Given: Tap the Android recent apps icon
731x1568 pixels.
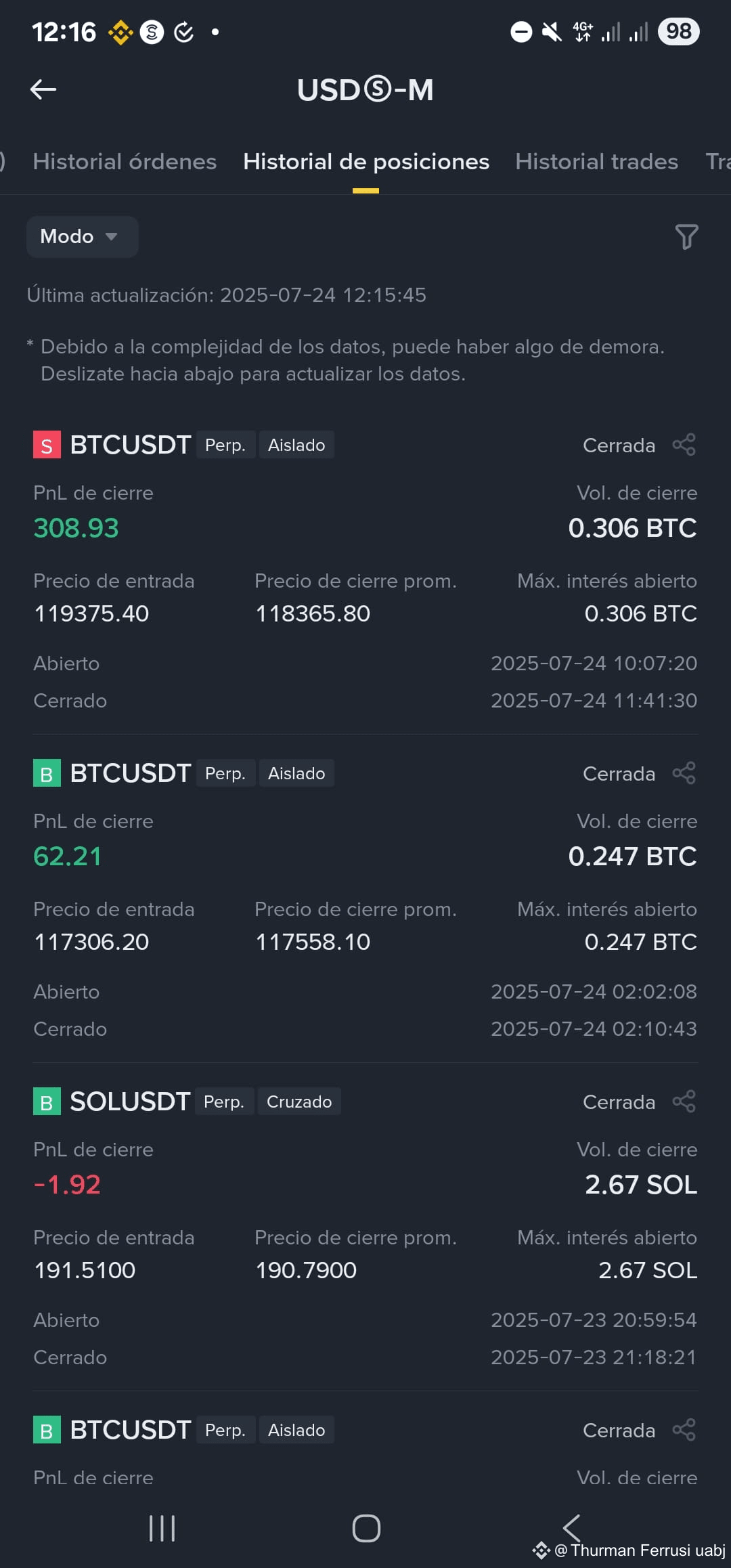Looking at the screenshot, I should coord(162,1528).
